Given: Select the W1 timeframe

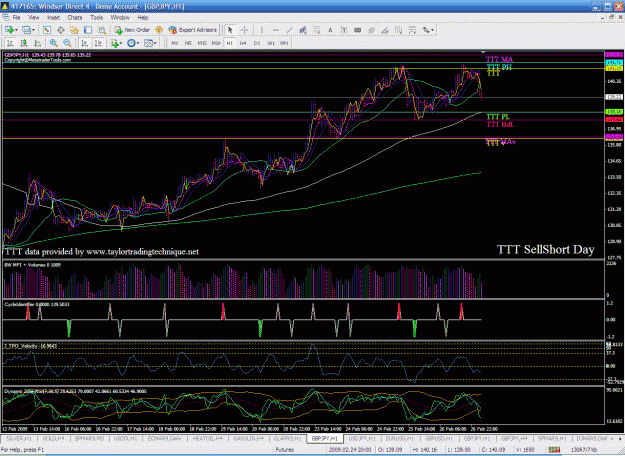Looking at the screenshot, I should tap(271, 43).
